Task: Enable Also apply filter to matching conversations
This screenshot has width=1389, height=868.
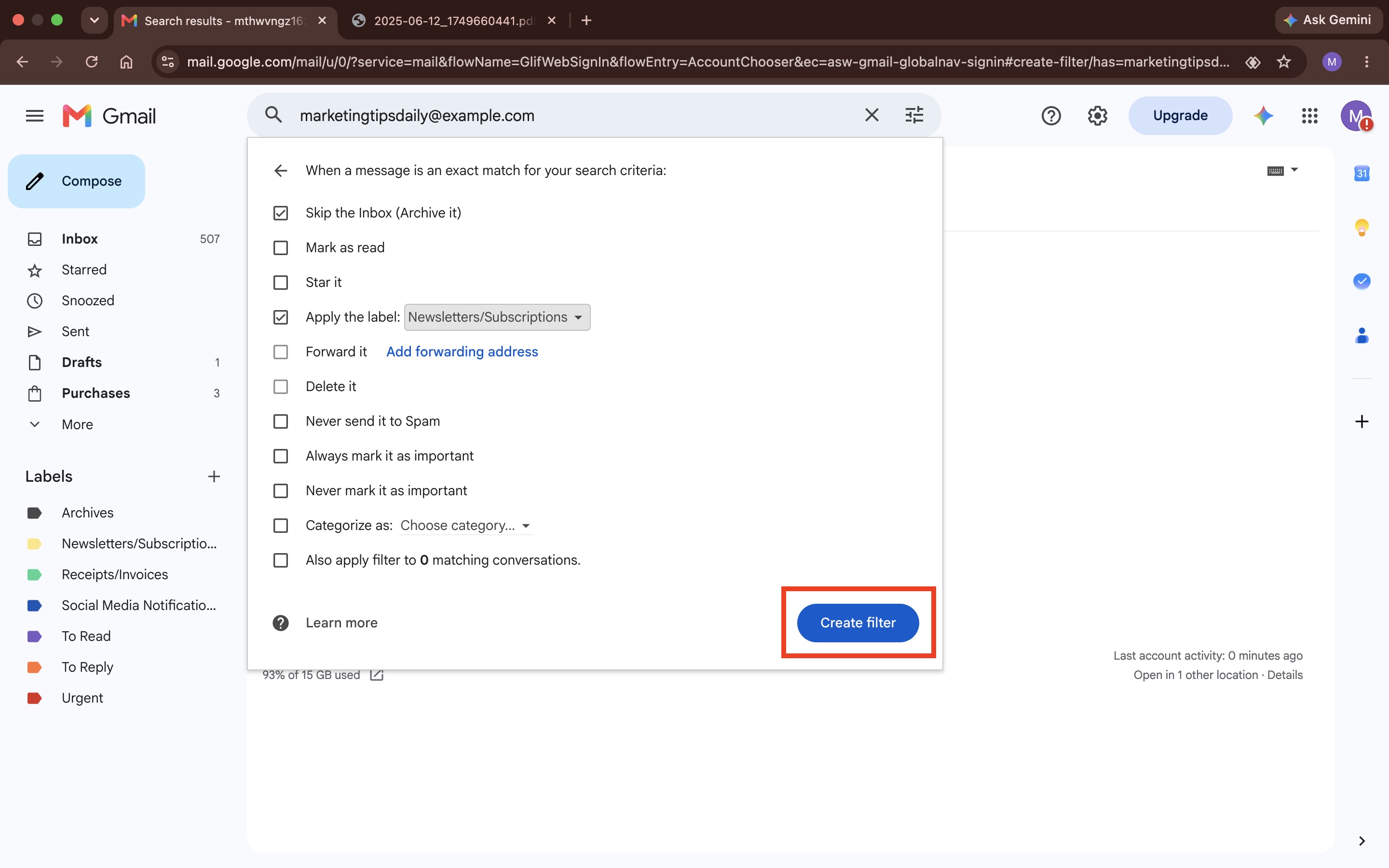Action: (281, 560)
